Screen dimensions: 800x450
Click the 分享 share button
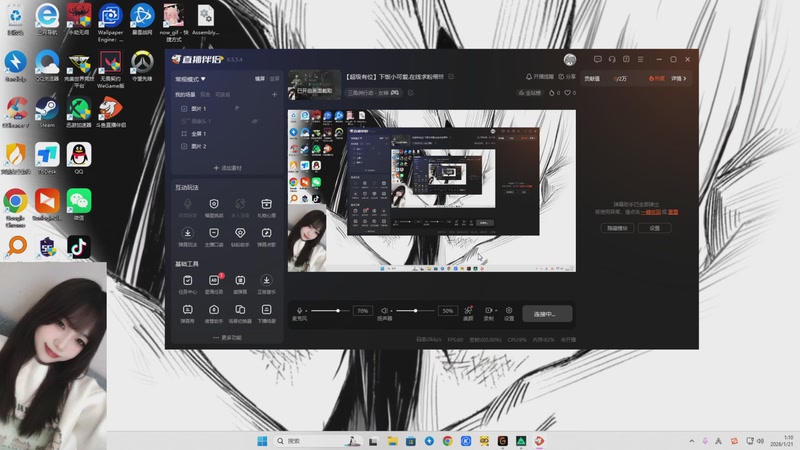[x=567, y=77]
